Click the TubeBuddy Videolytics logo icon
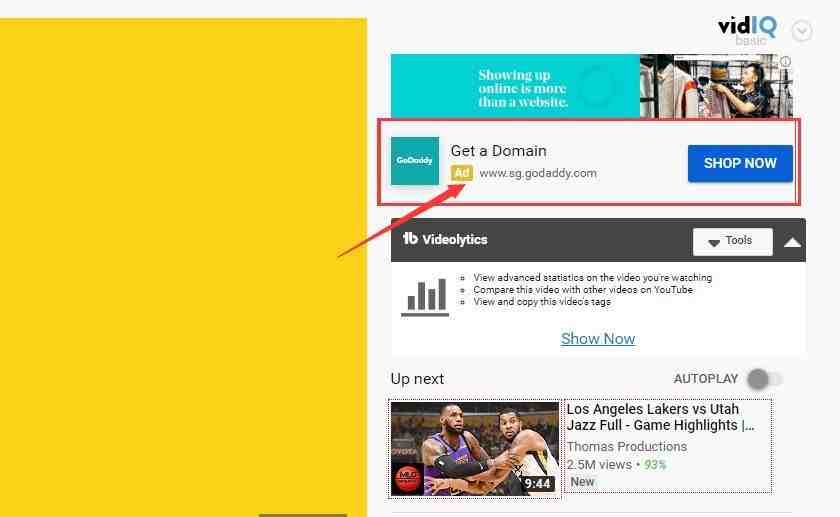 pyautogui.click(x=410, y=238)
